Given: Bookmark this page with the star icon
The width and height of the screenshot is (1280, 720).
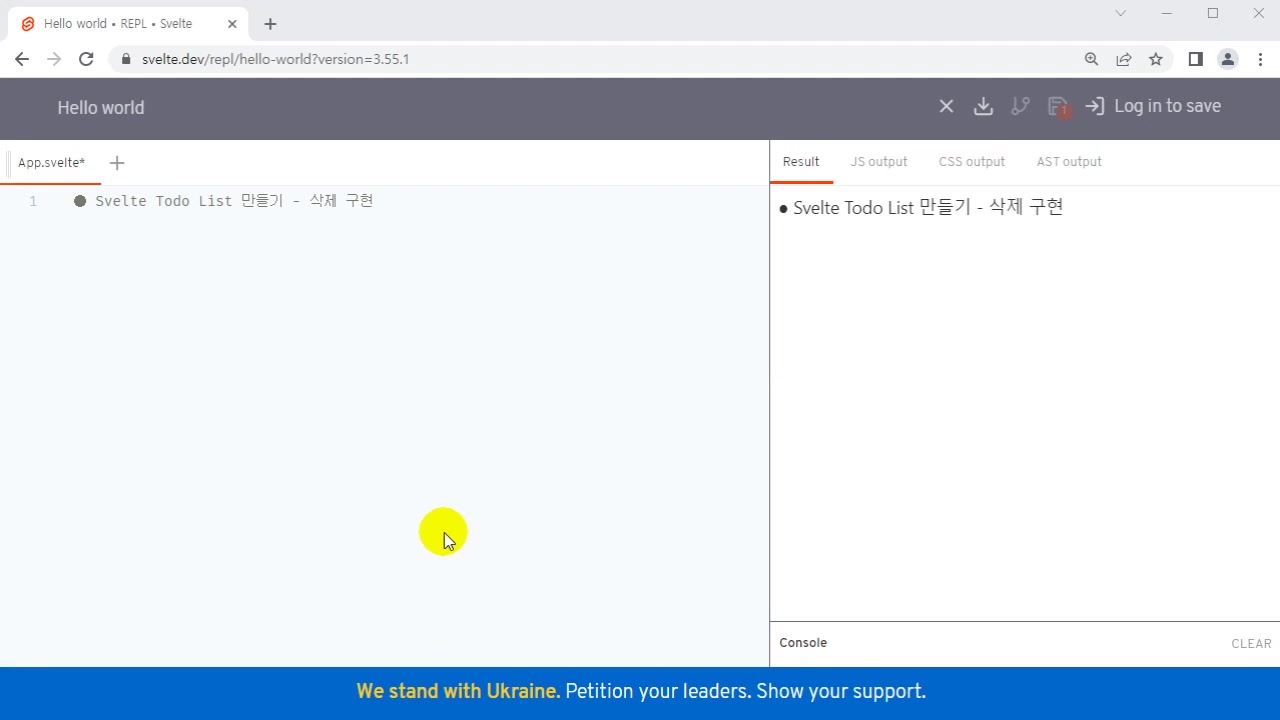Looking at the screenshot, I should 1156,59.
